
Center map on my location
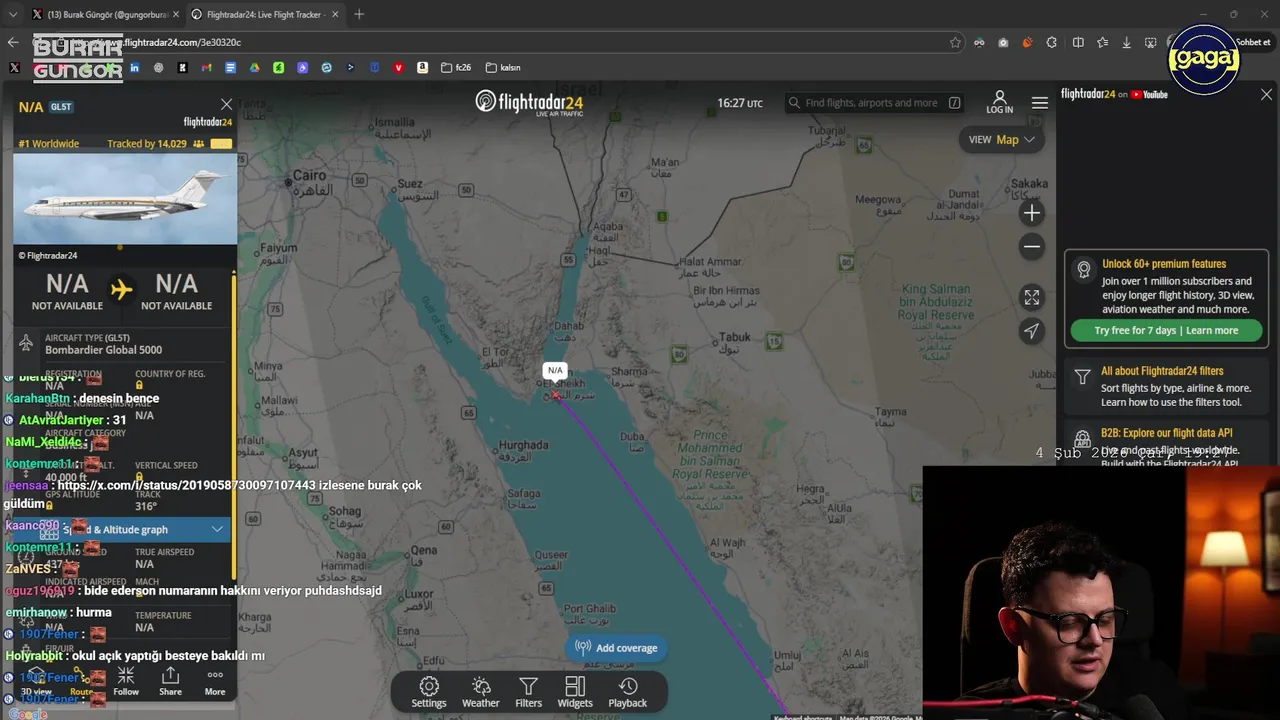pyautogui.click(x=1032, y=331)
